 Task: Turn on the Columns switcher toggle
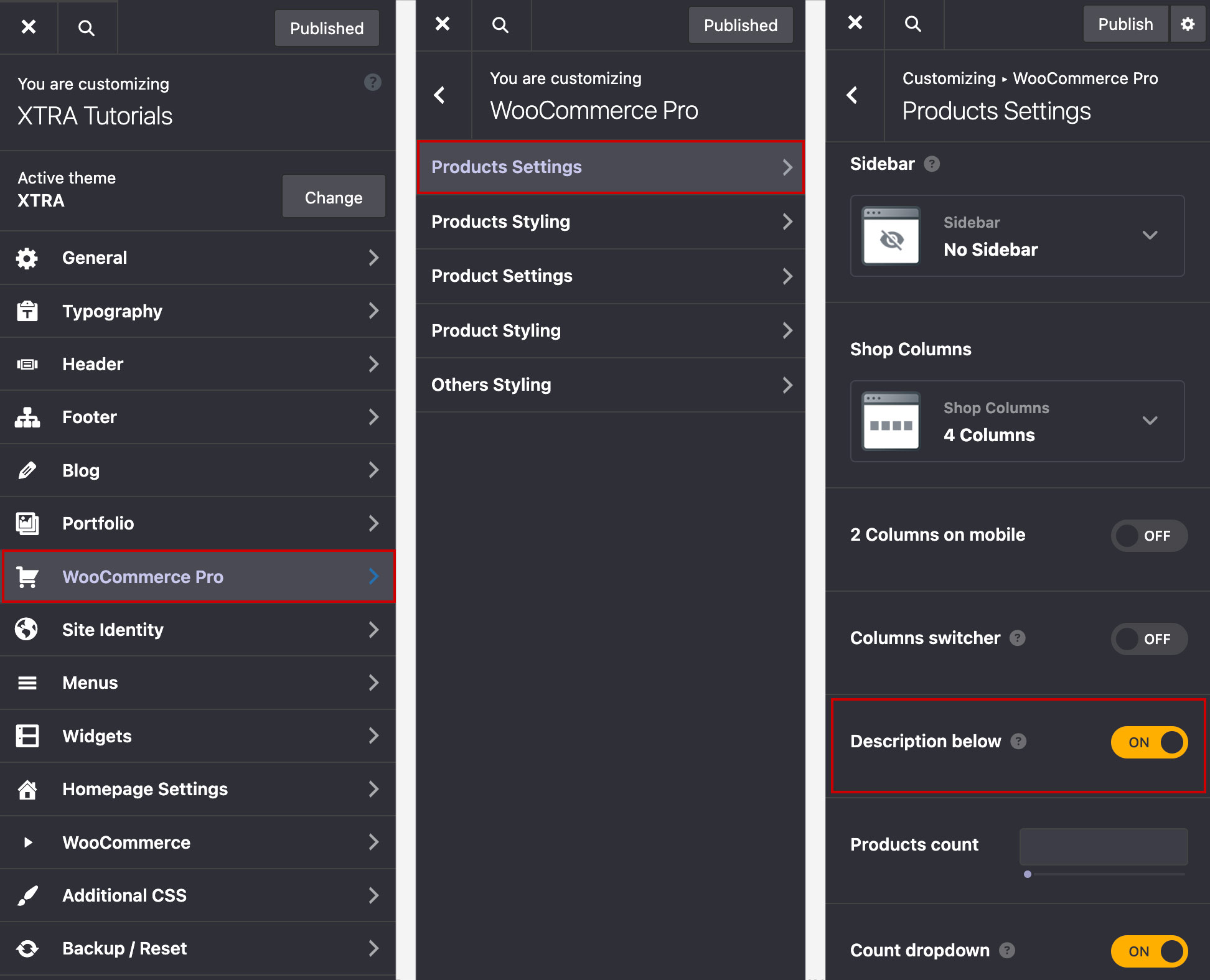point(1149,639)
